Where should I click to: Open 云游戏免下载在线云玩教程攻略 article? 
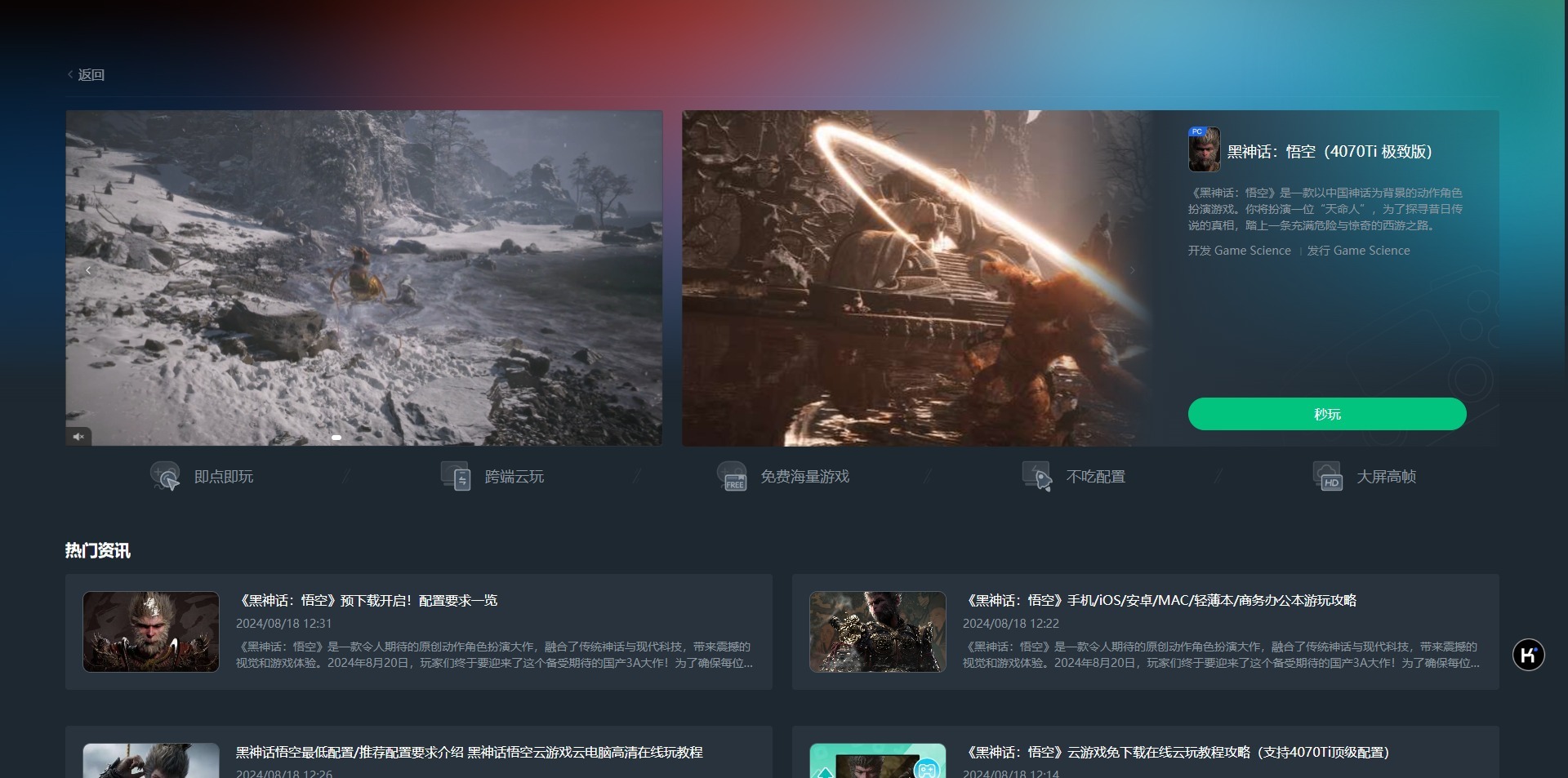point(1175,753)
